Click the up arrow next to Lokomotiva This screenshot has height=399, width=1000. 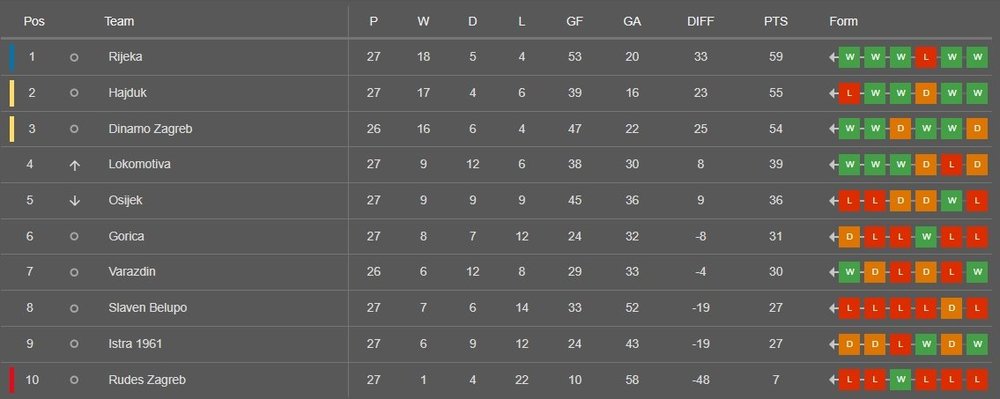click(74, 165)
